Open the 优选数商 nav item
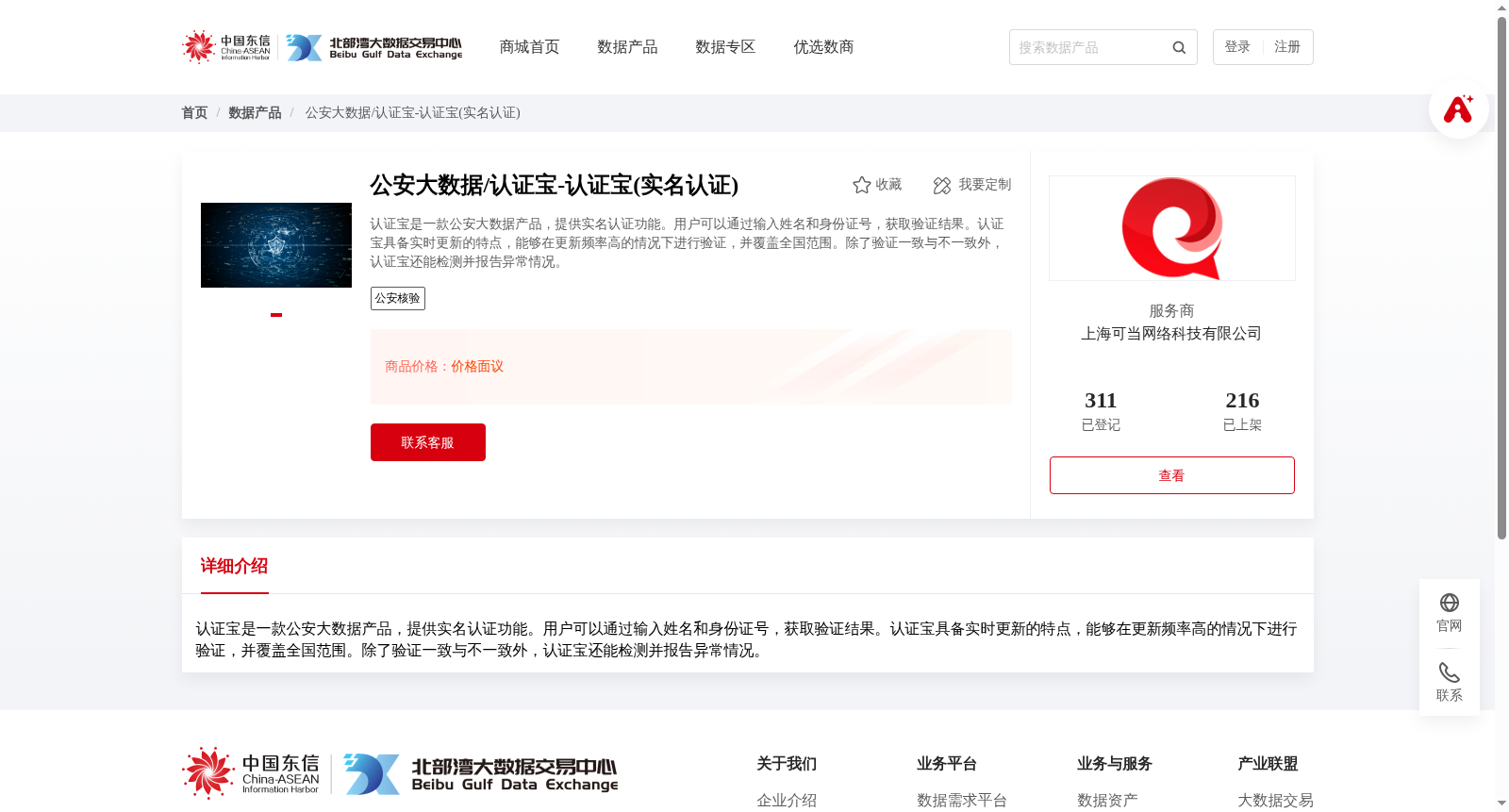Screen dimensions: 1509x812 823,47
